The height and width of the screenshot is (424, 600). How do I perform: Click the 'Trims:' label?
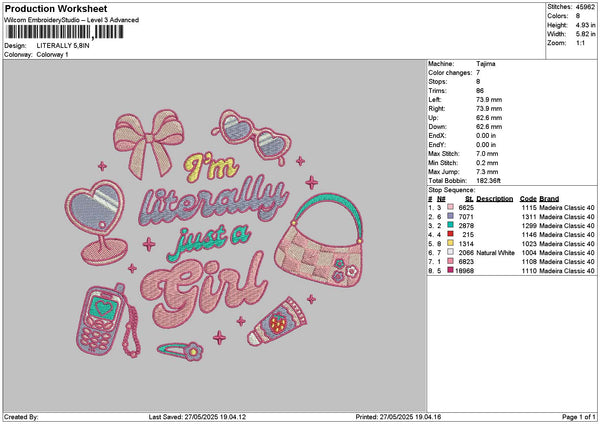[x=437, y=91]
